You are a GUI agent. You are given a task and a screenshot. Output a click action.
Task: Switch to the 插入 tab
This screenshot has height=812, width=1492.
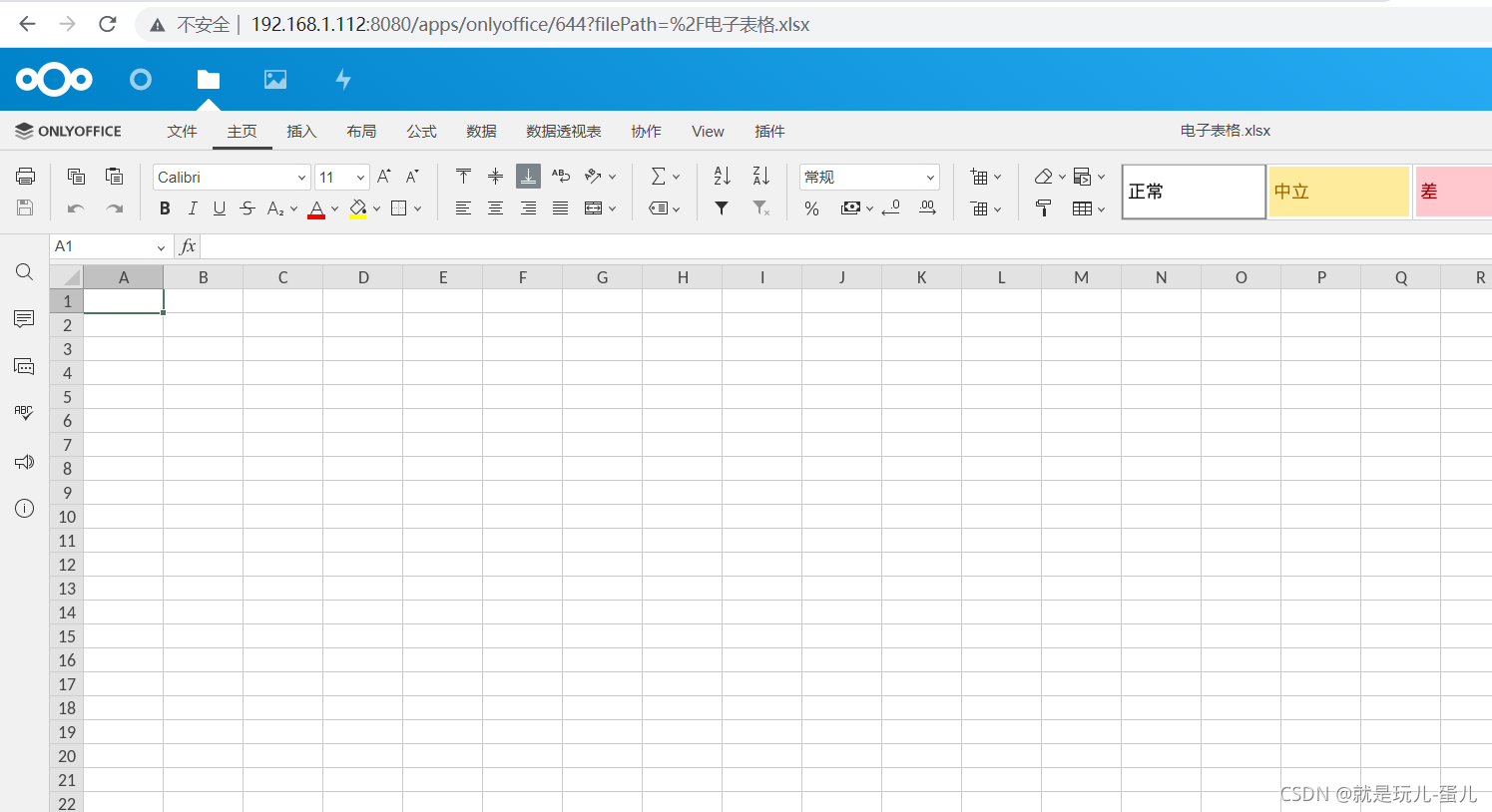click(301, 132)
